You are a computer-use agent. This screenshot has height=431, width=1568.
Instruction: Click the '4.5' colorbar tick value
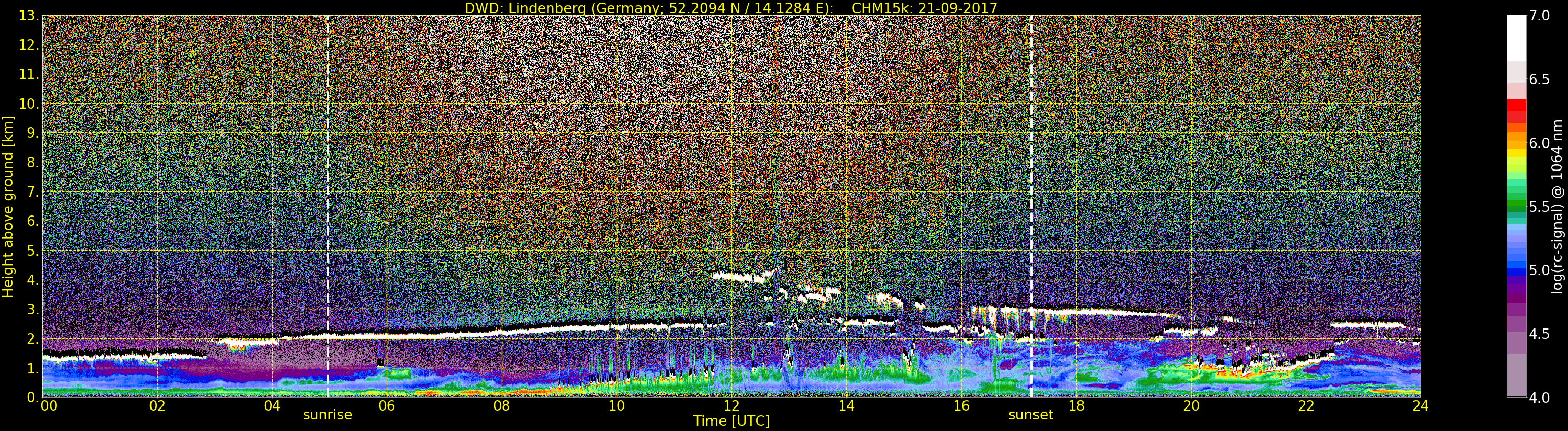pos(1539,334)
